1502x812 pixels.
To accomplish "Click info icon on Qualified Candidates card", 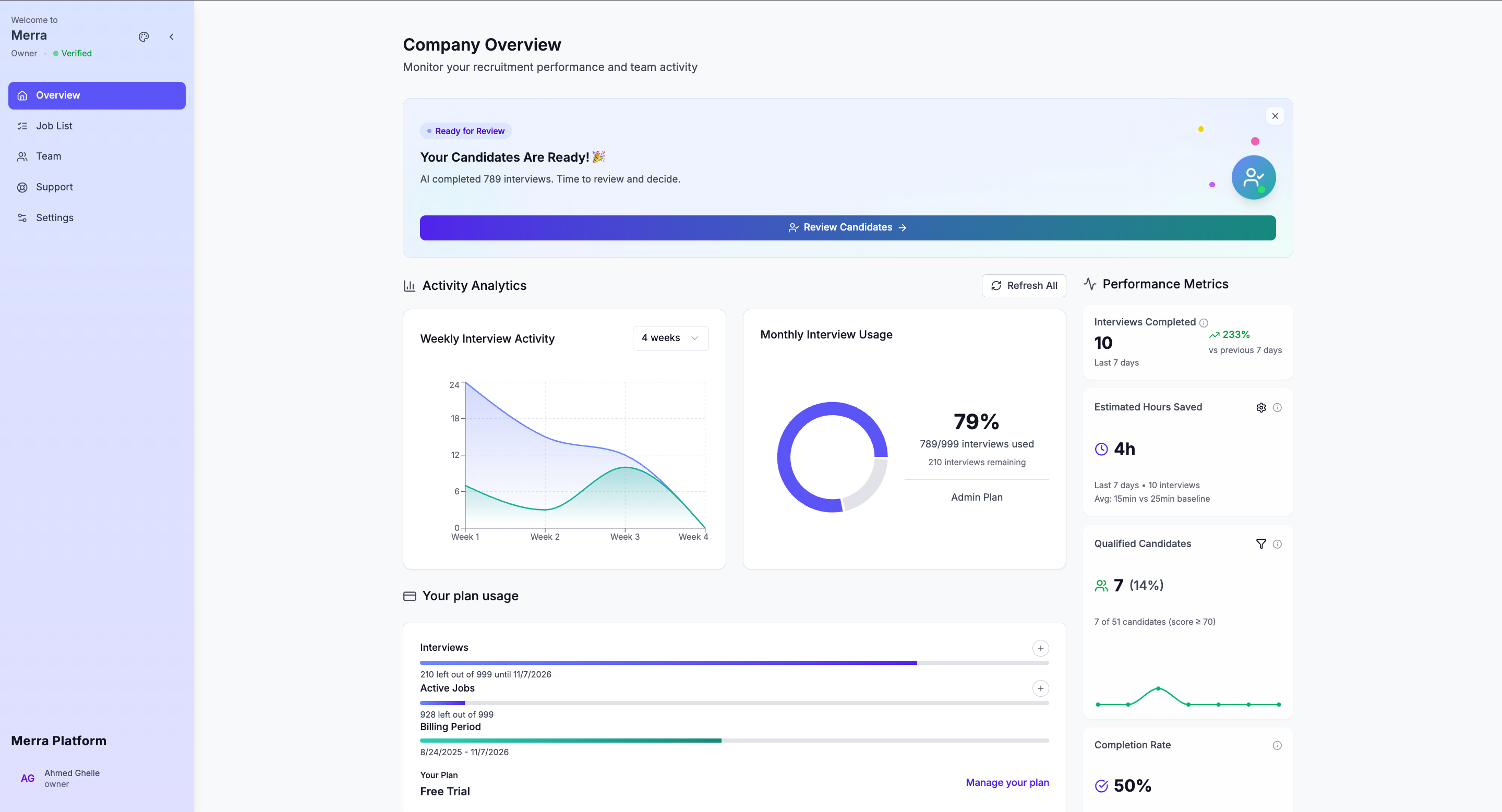I will [1277, 544].
